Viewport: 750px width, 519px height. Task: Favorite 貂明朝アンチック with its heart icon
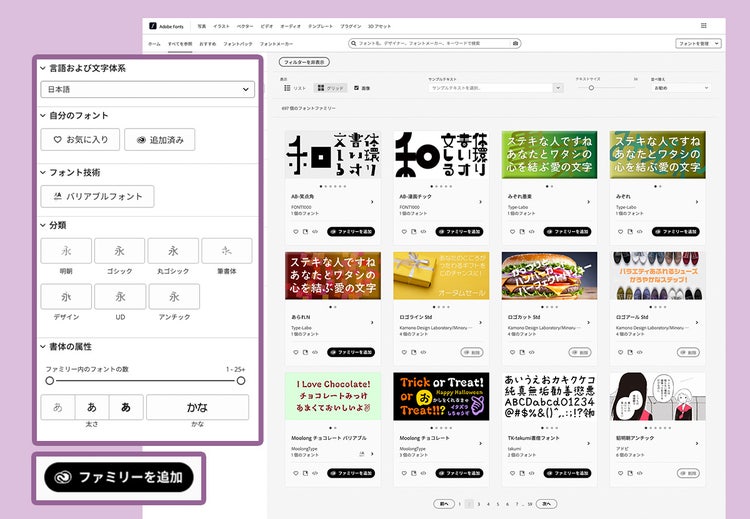(x=620, y=473)
